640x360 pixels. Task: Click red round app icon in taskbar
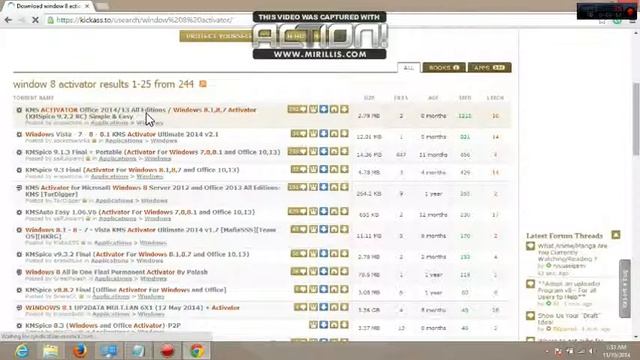(x=167, y=351)
